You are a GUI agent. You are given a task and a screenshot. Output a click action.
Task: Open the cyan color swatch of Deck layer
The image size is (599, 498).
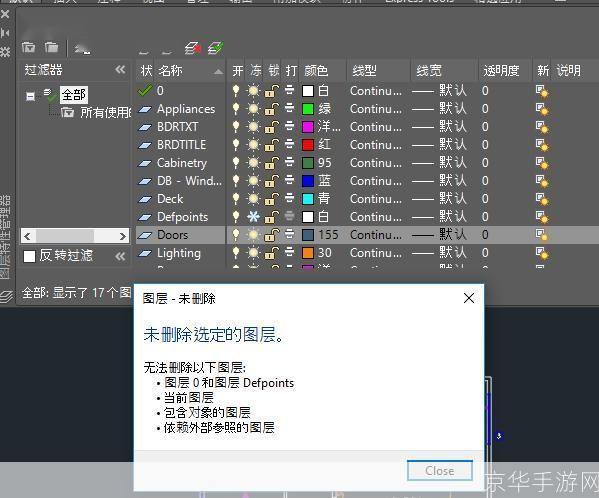coord(308,199)
